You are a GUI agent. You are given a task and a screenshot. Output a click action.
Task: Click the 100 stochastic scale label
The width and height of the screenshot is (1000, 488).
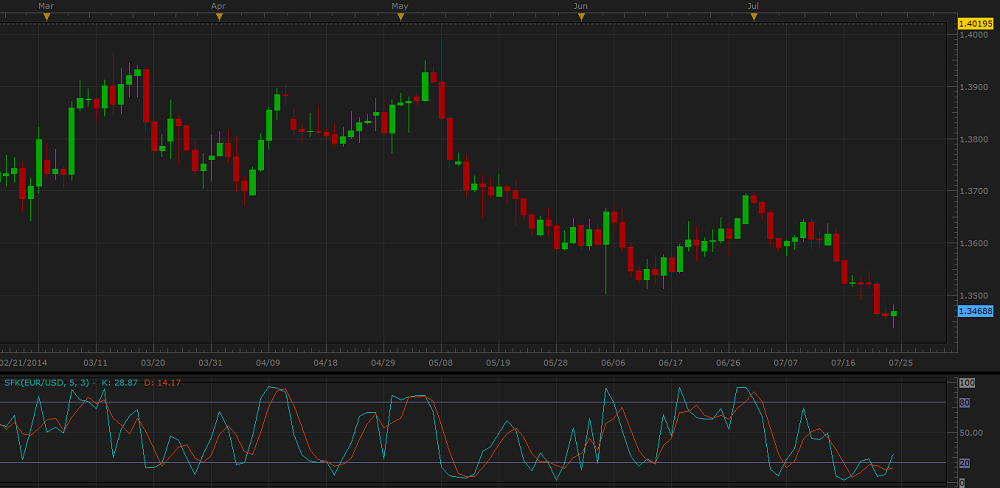point(967,383)
